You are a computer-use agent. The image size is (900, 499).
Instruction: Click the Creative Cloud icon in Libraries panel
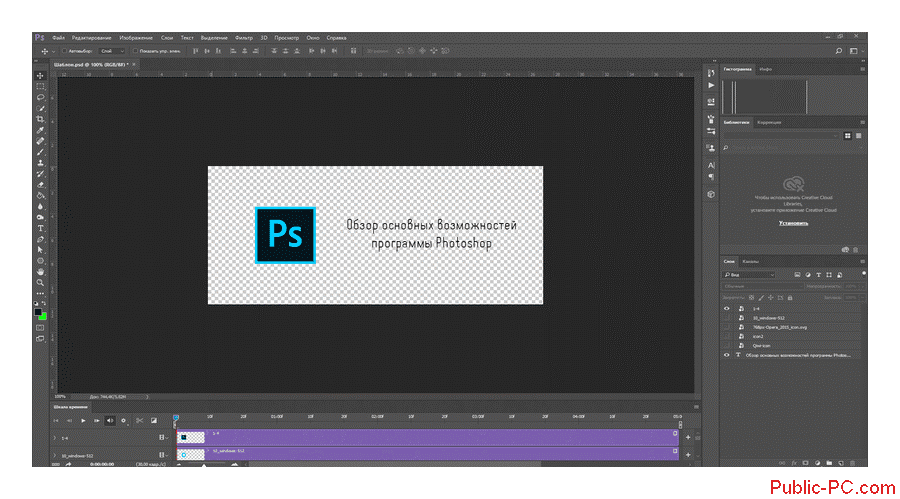tap(793, 184)
